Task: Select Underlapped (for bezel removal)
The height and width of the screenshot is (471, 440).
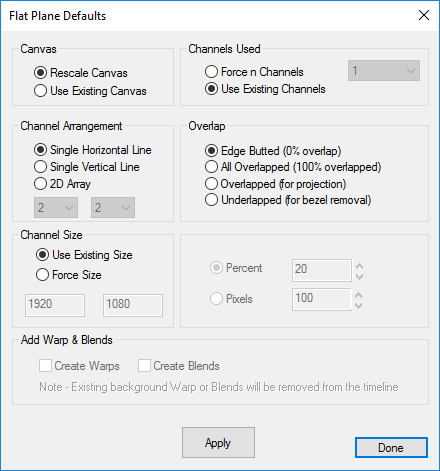Action: tap(288, 200)
